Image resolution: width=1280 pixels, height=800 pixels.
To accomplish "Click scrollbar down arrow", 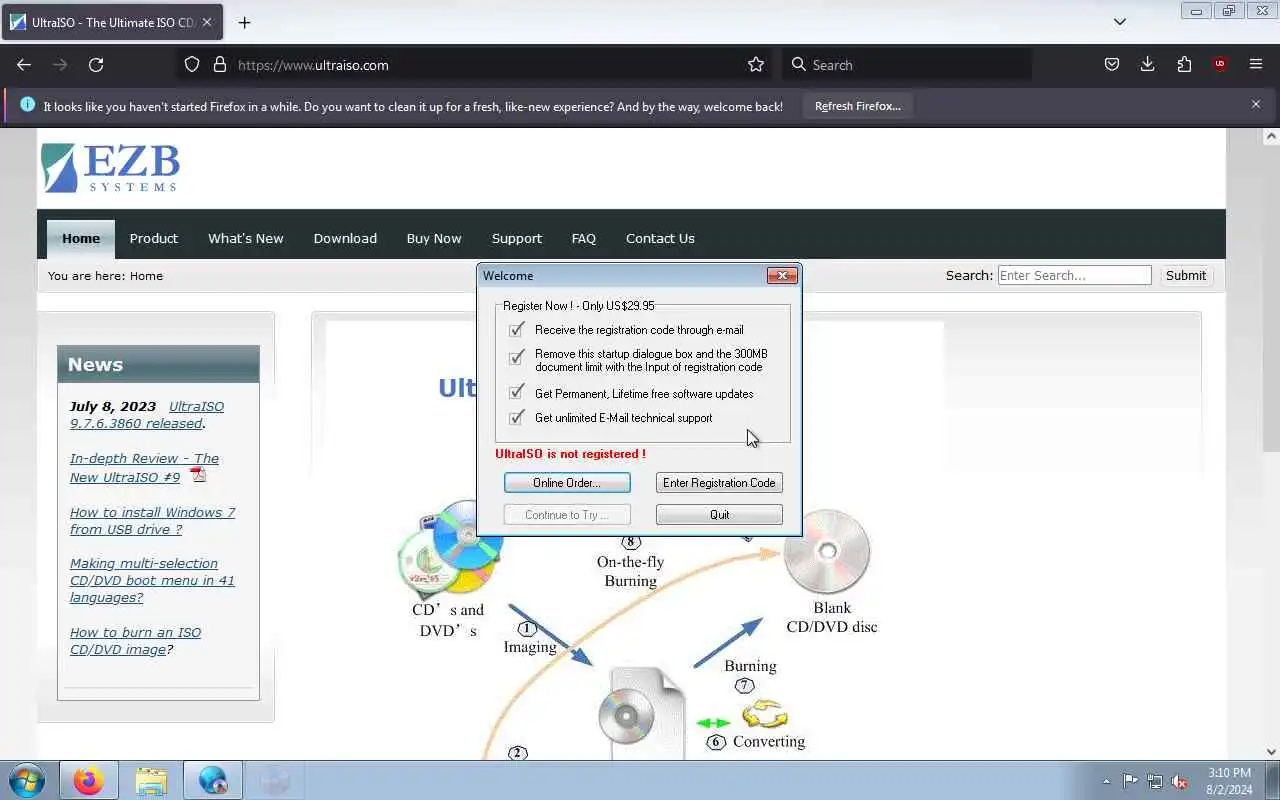I will [1272, 751].
